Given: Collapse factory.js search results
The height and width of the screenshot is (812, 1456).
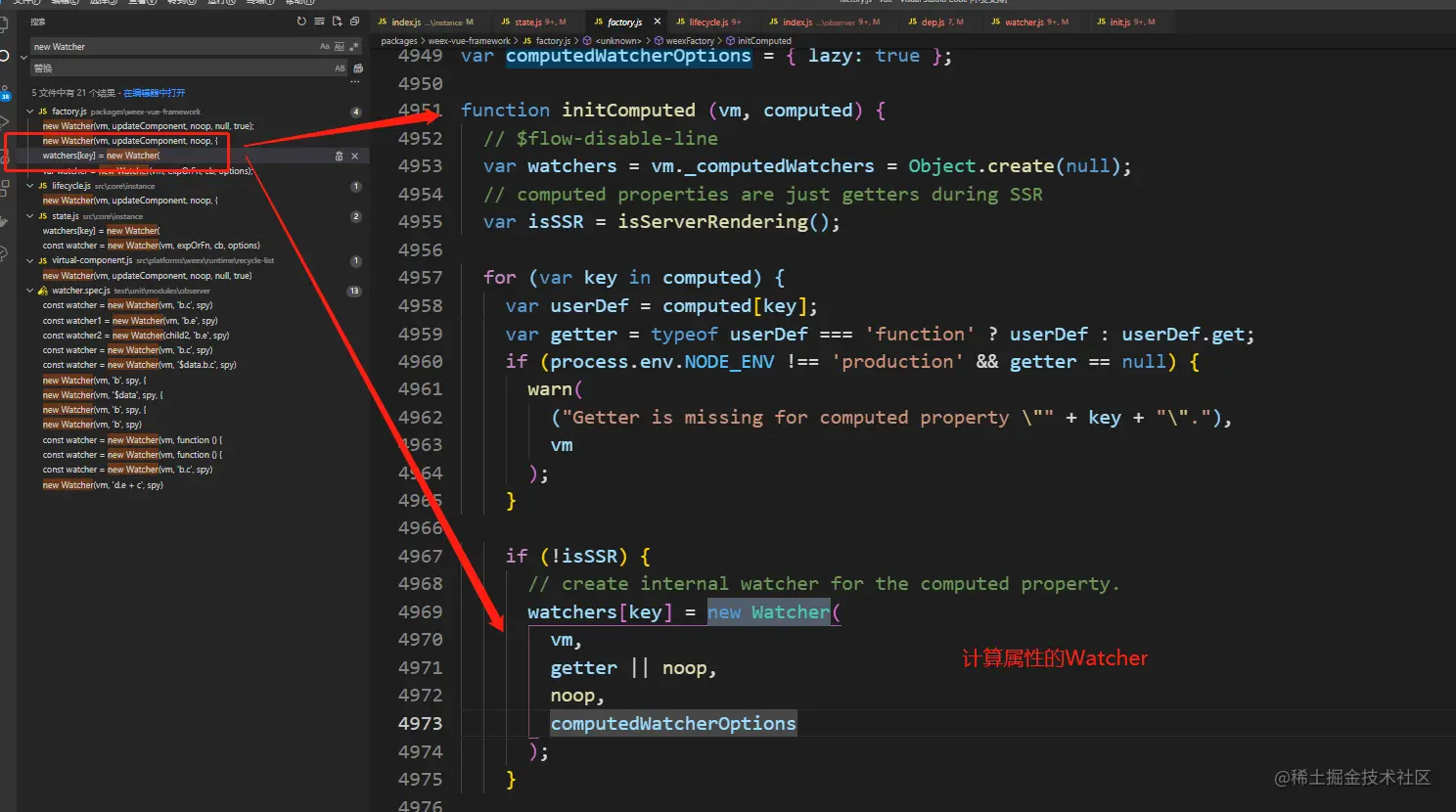Looking at the screenshot, I should (29, 112).
